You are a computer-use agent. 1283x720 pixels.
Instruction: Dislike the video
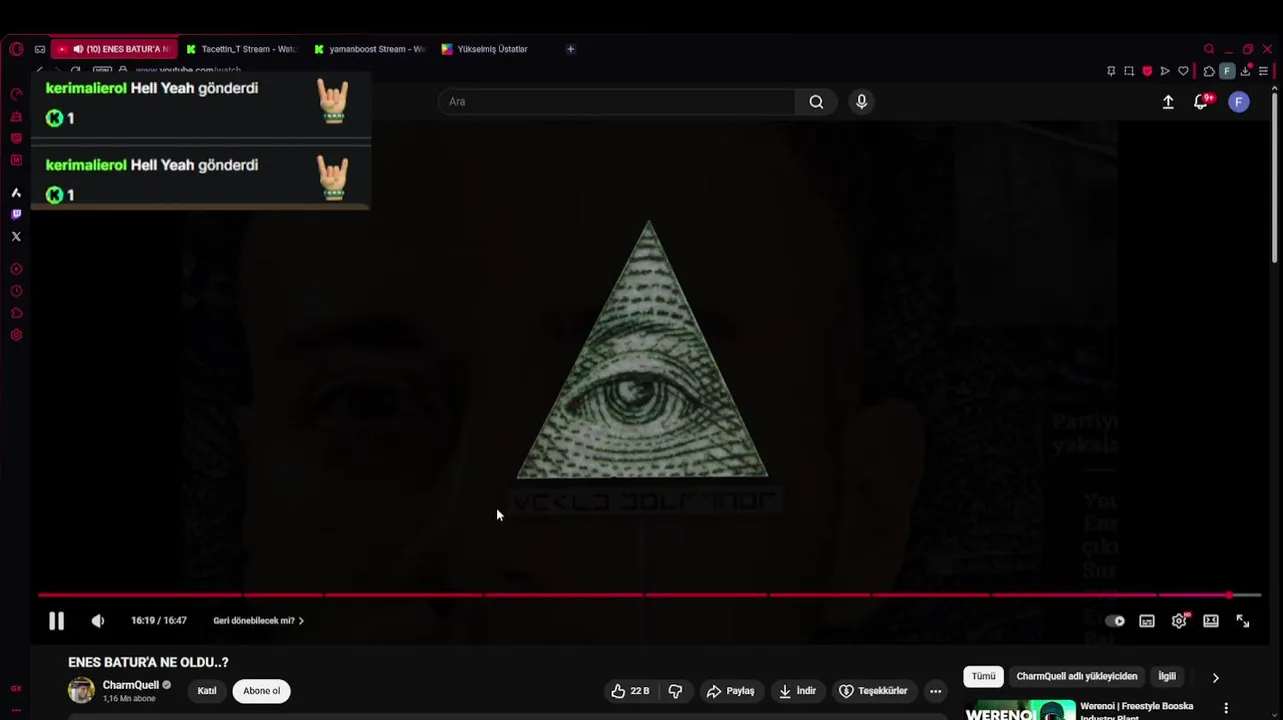pos(675,691)
